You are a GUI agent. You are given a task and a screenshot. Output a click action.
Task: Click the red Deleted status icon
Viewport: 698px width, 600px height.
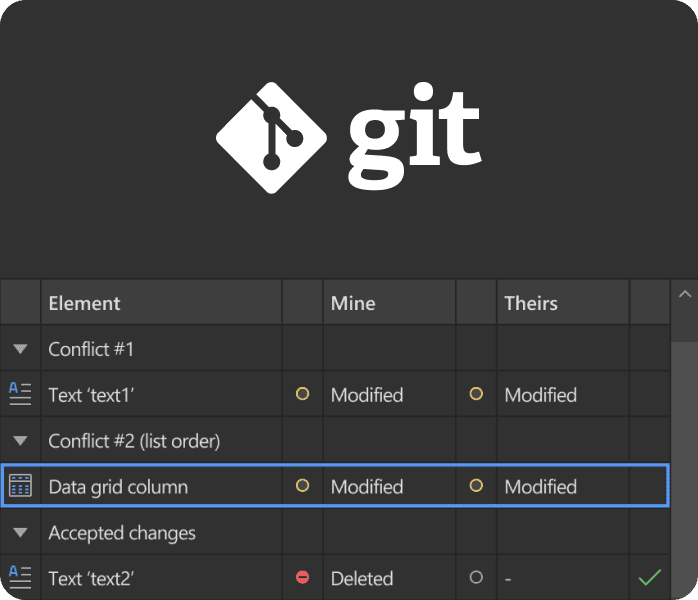302,577
